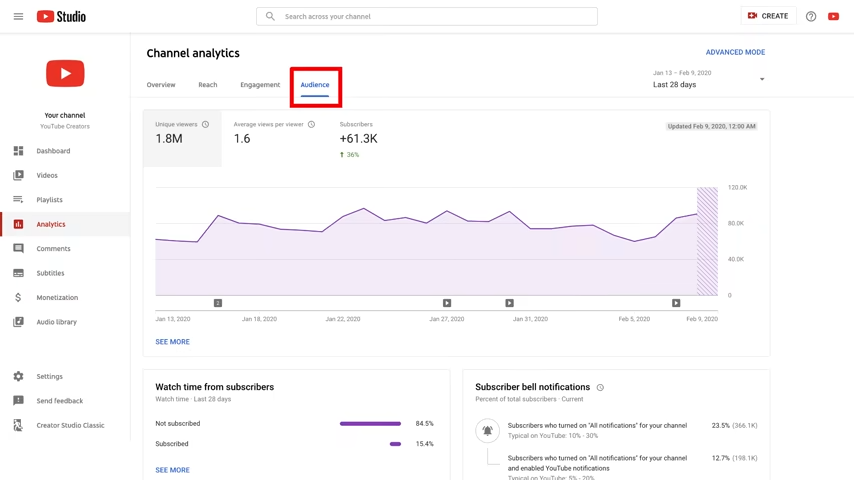The image size is (854, 480).
Task: Click the account avatar in top right
Action: 833,16
